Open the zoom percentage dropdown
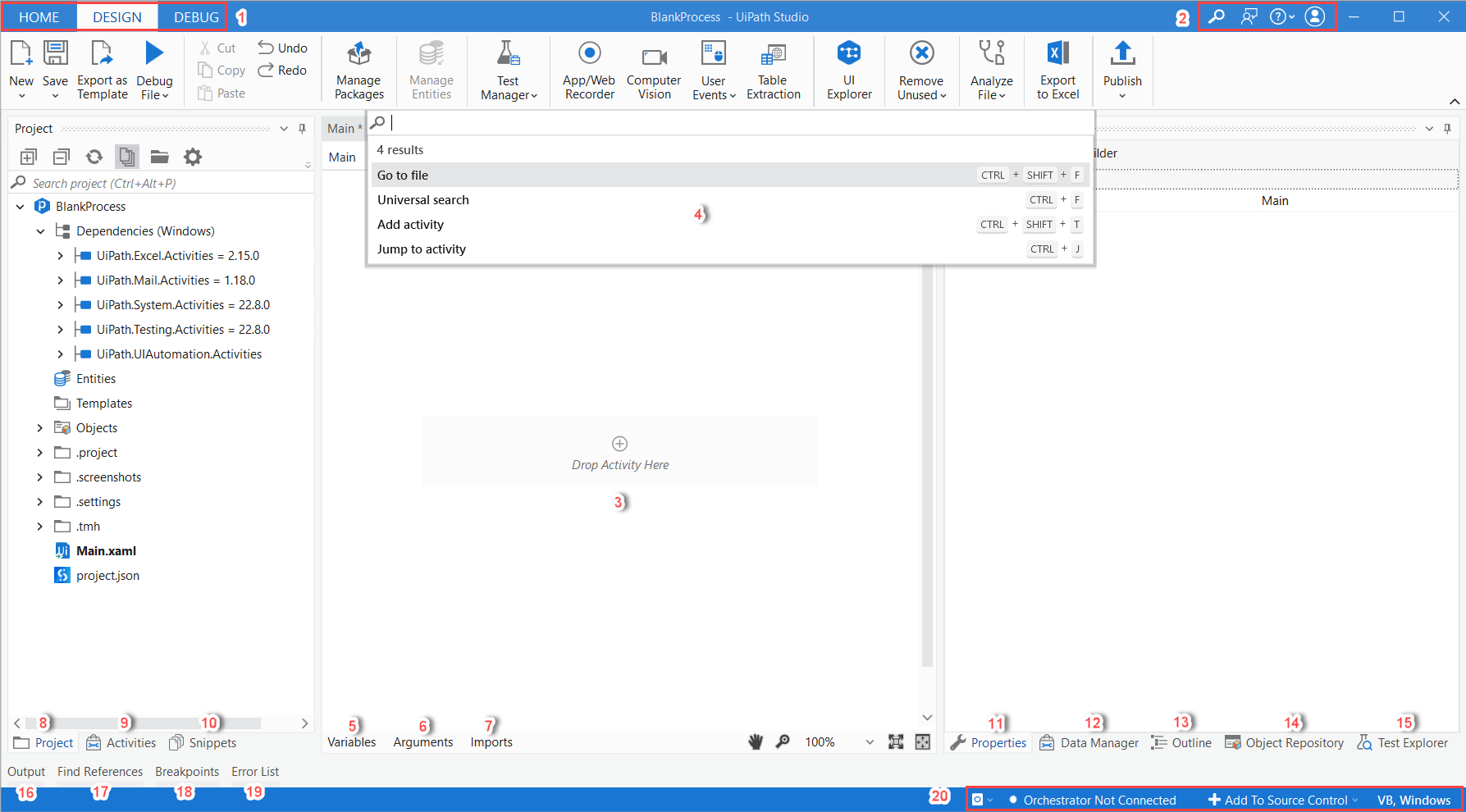1466x812 pixels. tap(870, 741)
